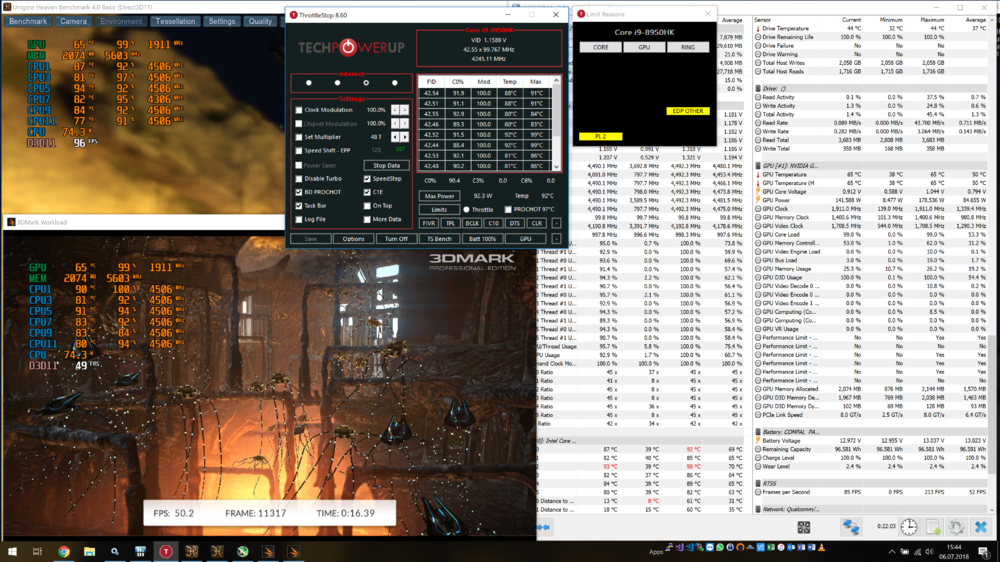This screenshot has height=562, width=1000.
Task: Enable the Set Multiplier checkbox
Action: click(x=298, y=137)
